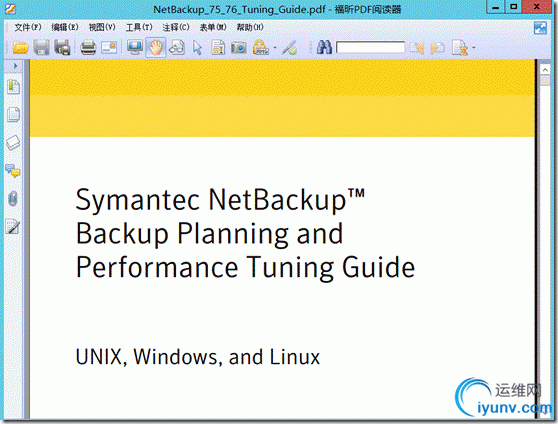Open the 注释(C) menu
558x424 pixels.
176,27
